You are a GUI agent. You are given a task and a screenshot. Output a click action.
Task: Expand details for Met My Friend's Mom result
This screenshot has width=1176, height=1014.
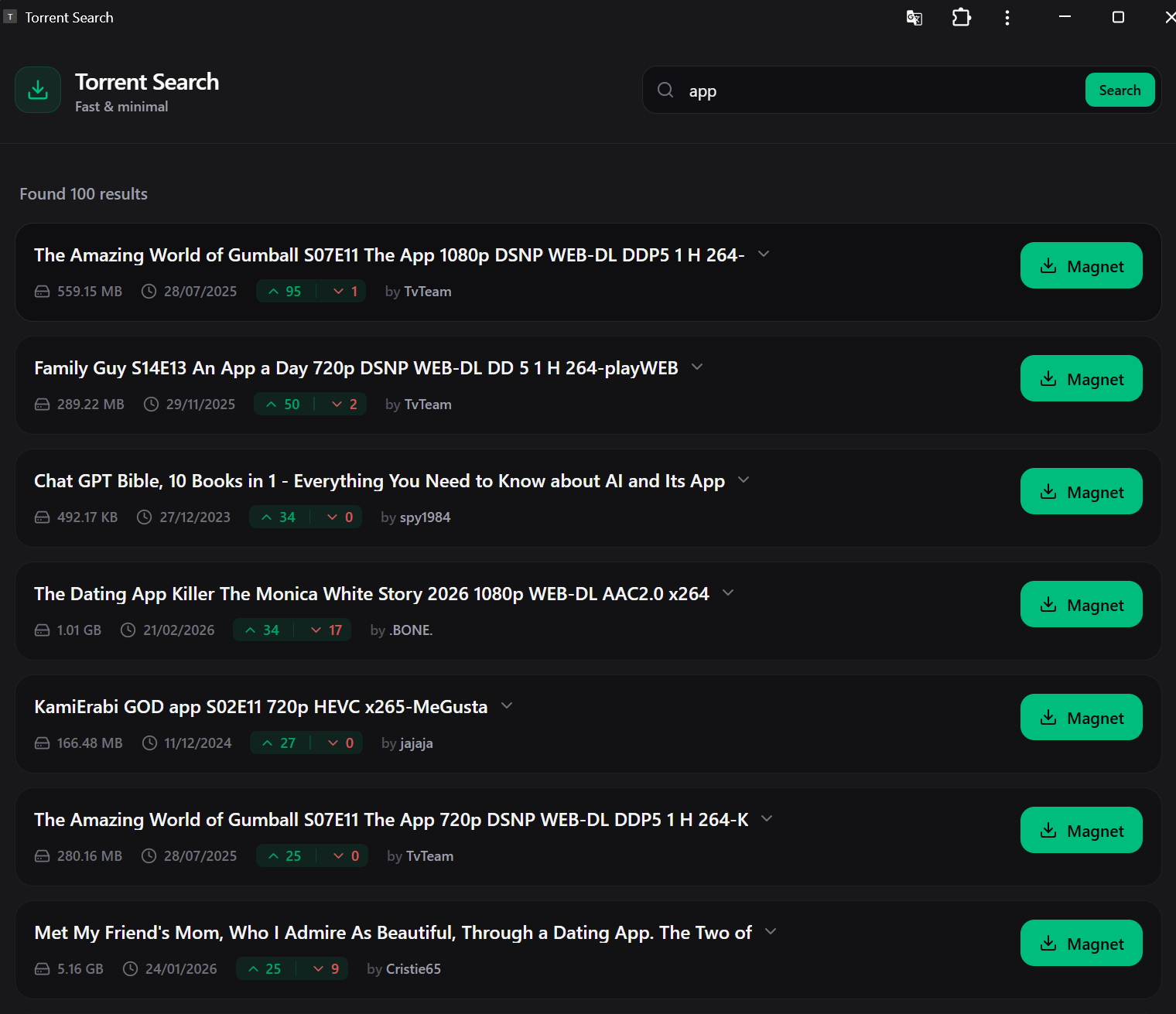[x=771, y=932]
